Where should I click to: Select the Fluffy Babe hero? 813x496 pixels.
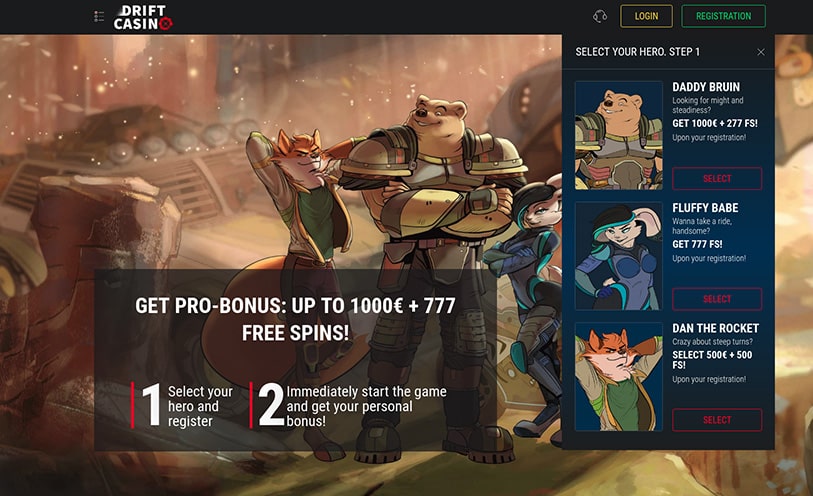click(717, 299)
